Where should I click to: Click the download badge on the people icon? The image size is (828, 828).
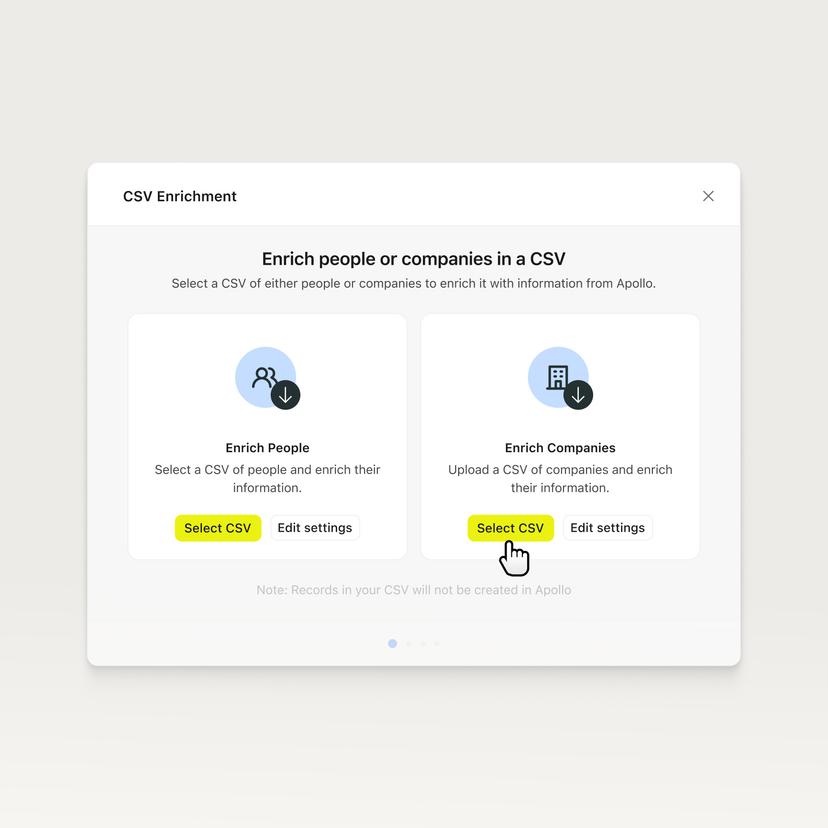coord(285,395)
